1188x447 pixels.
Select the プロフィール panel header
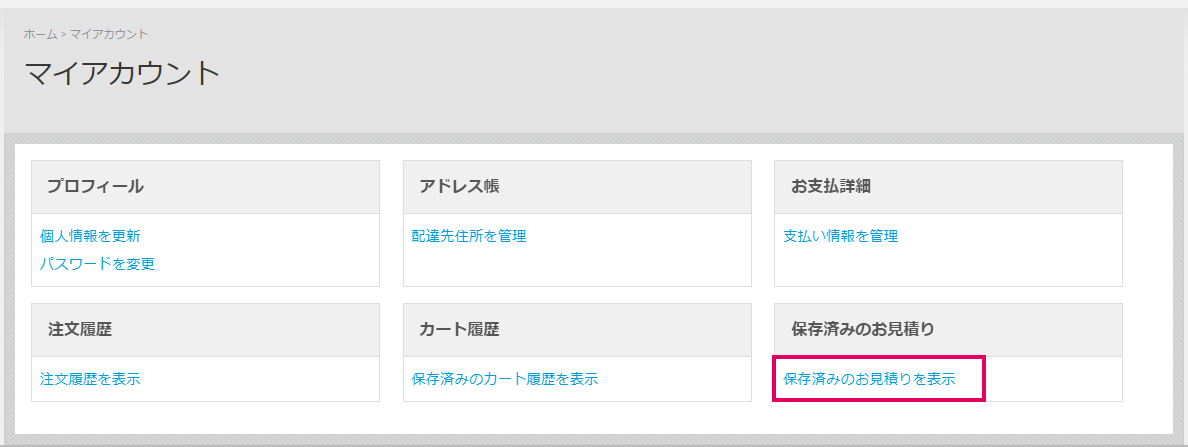click(x=205, y=187)
